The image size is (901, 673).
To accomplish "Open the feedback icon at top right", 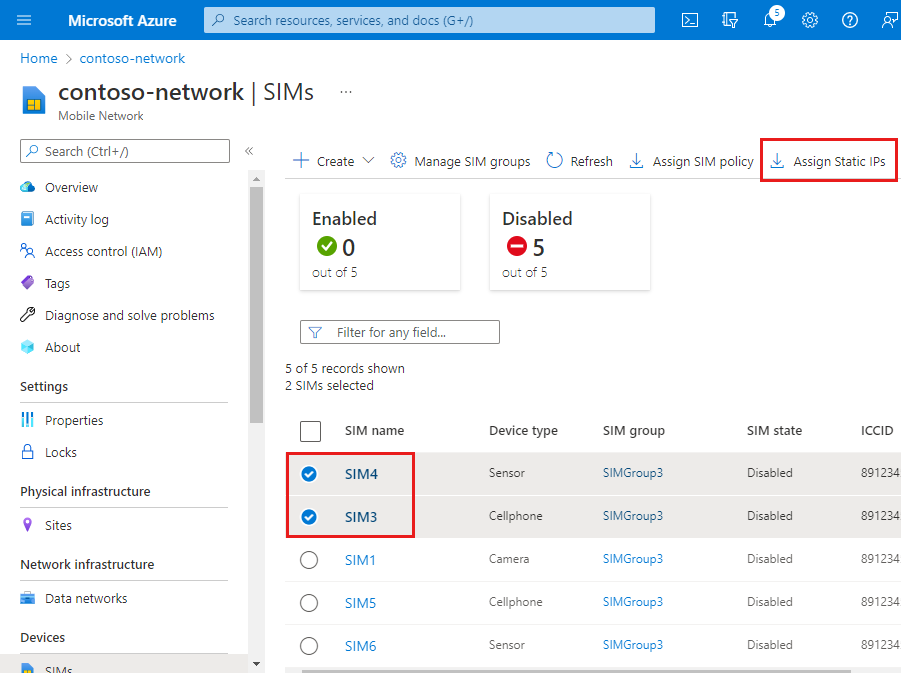I will coord(889,19).
